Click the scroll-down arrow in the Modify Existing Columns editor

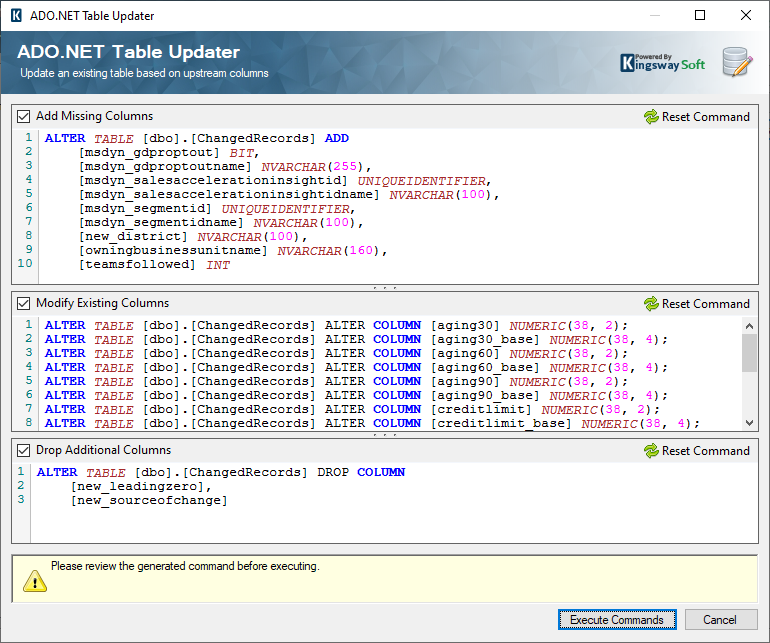749,422
